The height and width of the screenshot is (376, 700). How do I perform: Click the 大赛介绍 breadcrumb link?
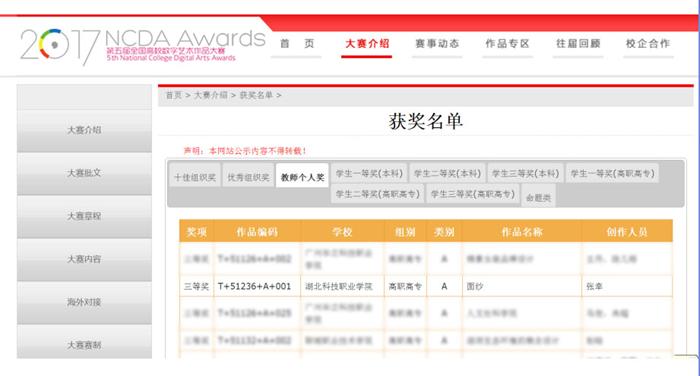pyautogui.click(x=211, y=95)
